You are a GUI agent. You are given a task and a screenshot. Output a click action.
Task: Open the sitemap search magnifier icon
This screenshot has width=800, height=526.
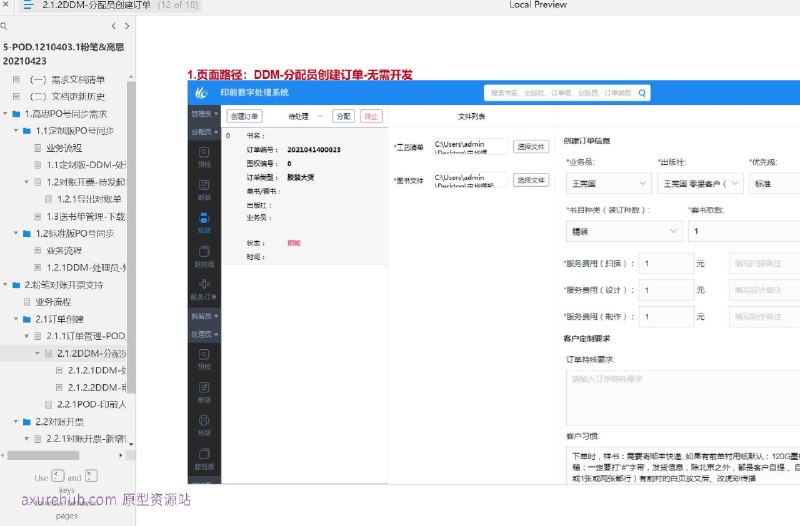tap(4, 26)
